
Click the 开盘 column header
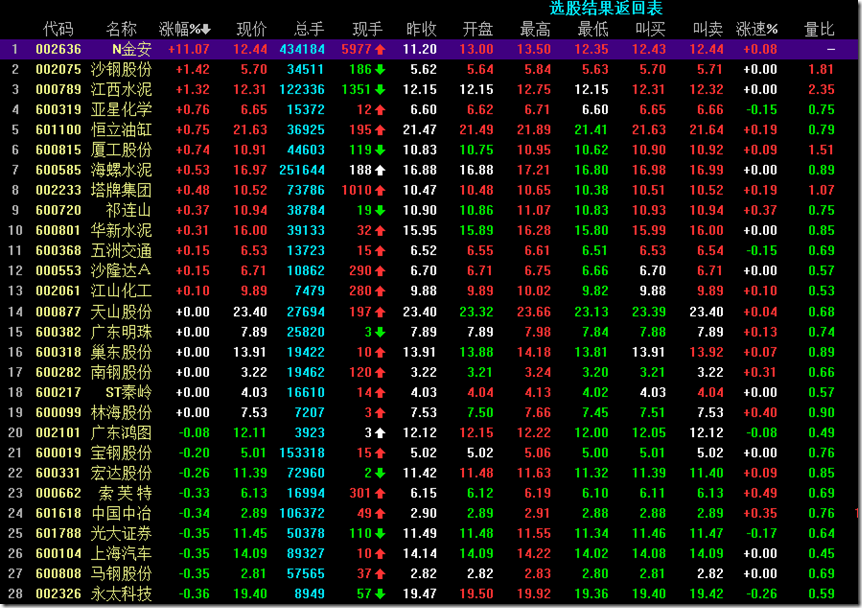tap(478, 29)
